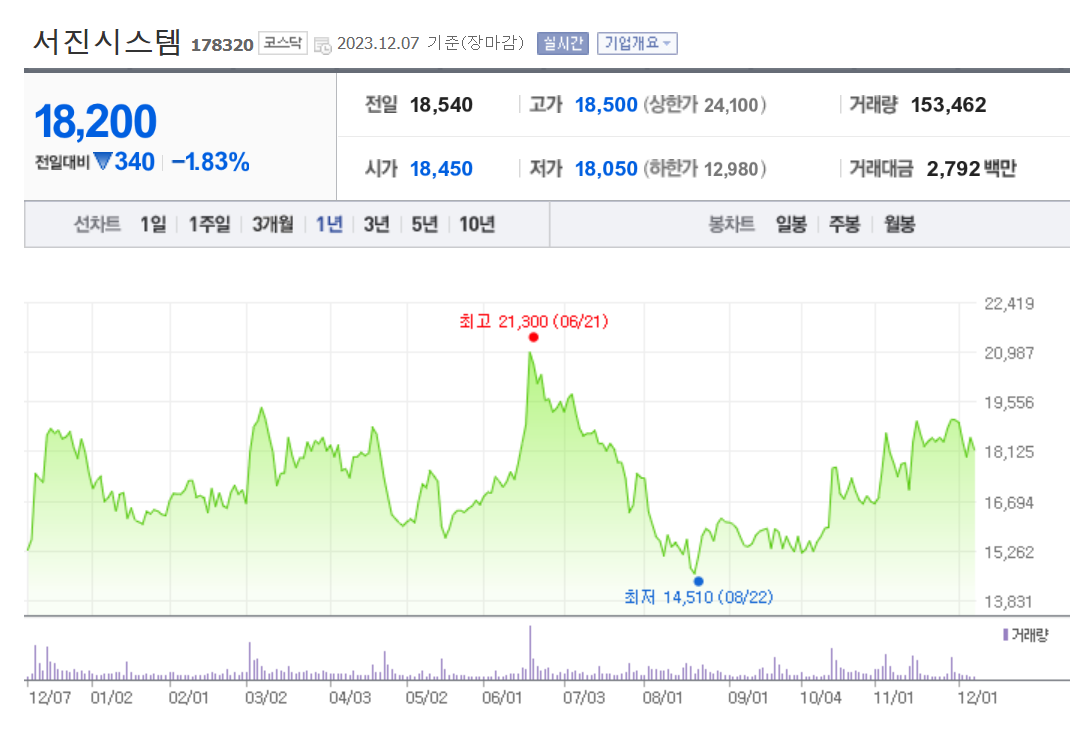Click the price change amount 340

134,162
